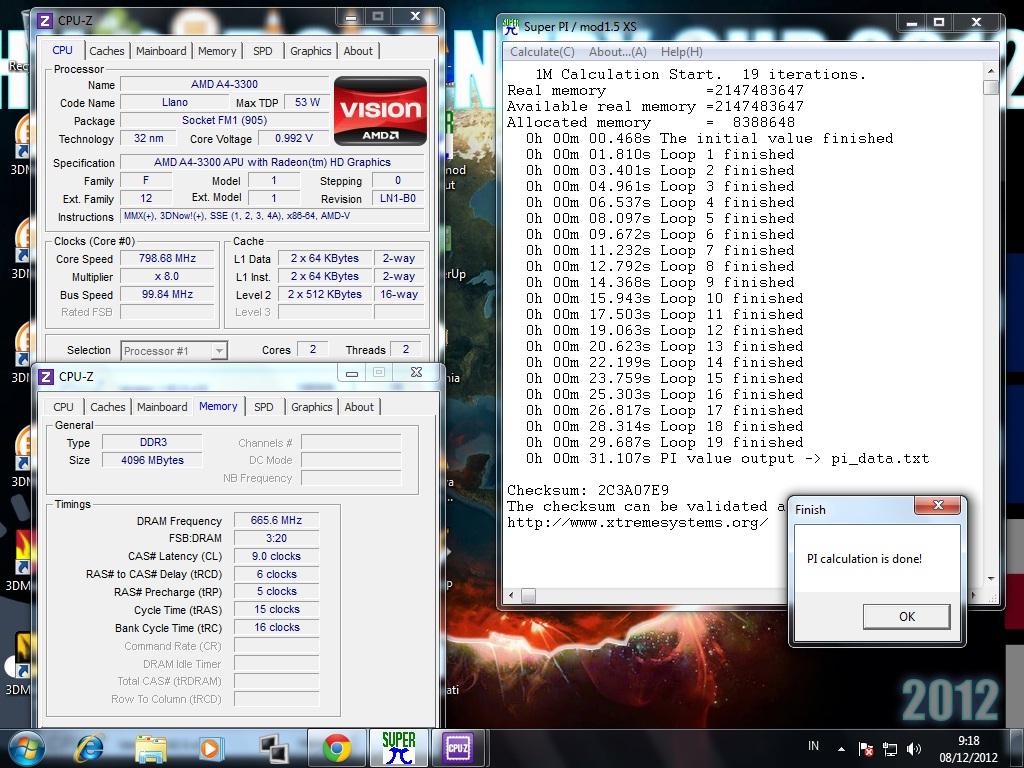Screen dimensions: 1024x768
Task: Minimize the lower CPU-Z Memory window
Action: 352,374
